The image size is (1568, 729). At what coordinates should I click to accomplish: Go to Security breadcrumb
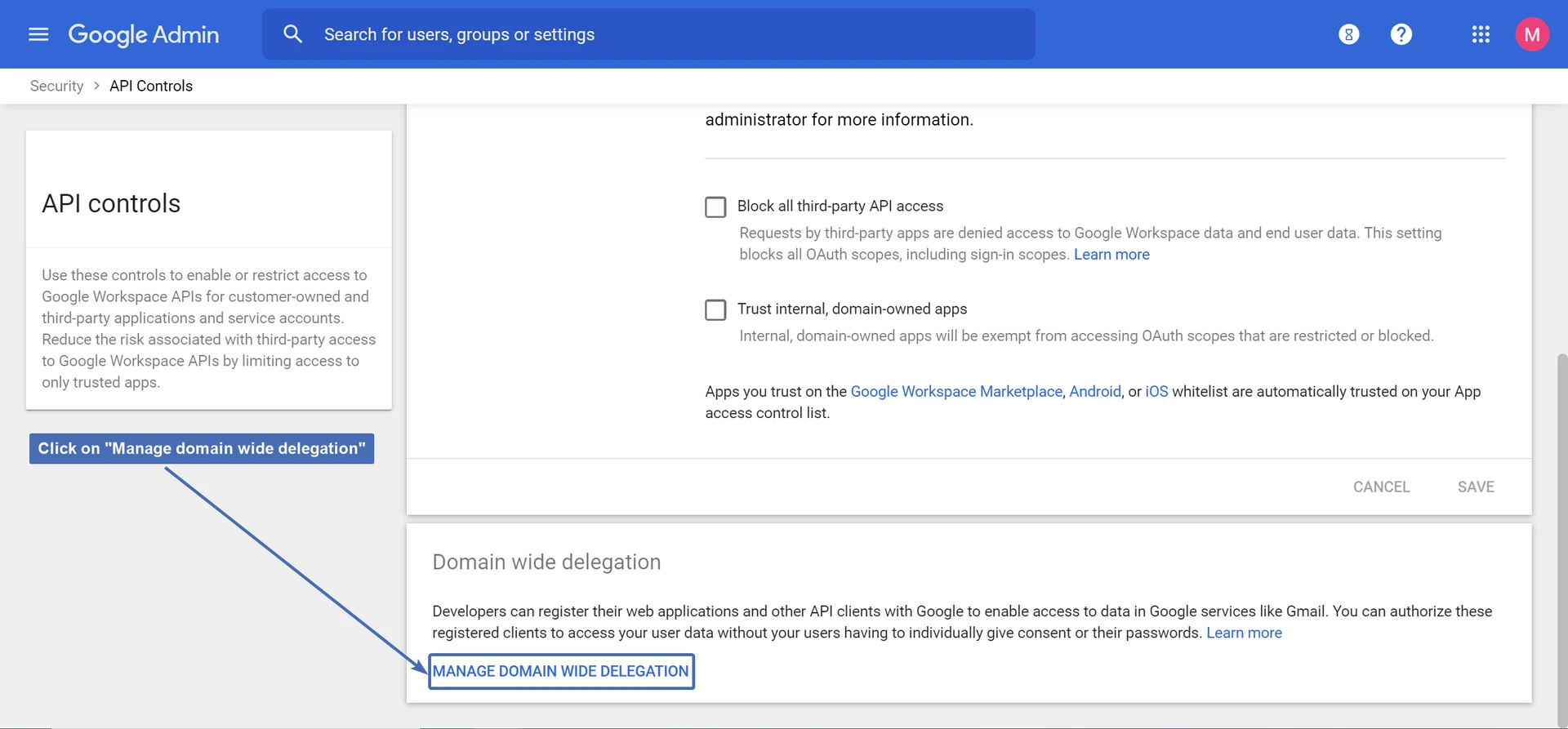click(56, 86)
